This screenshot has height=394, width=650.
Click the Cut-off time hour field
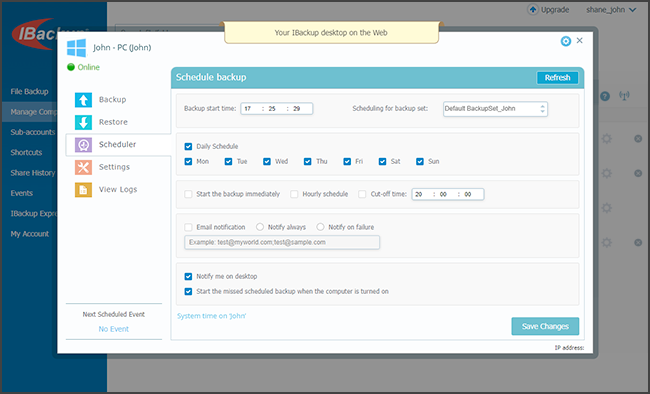[x=419, y=194]
